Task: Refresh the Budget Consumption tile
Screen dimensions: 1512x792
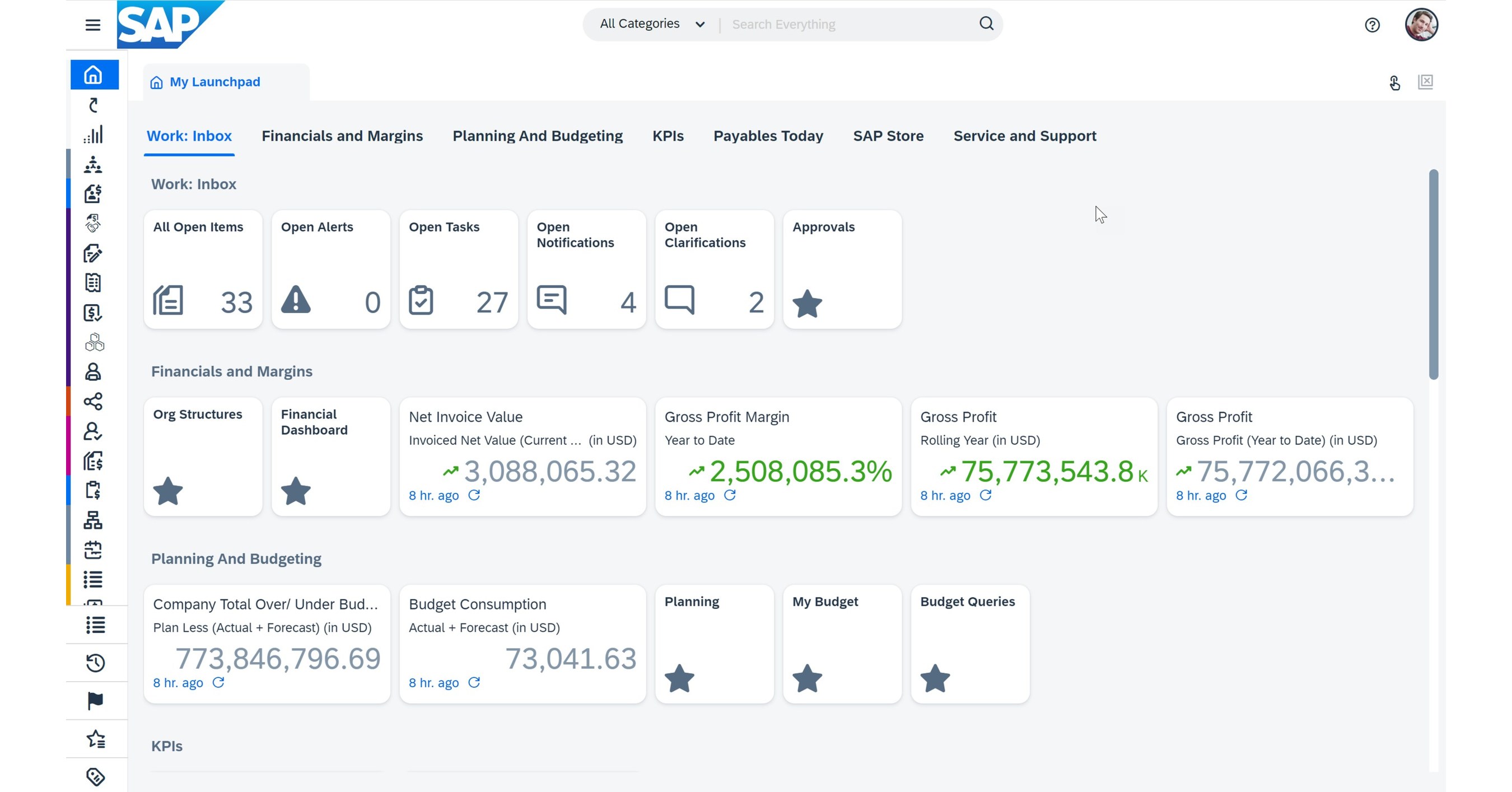Action: tap(474, 683)
